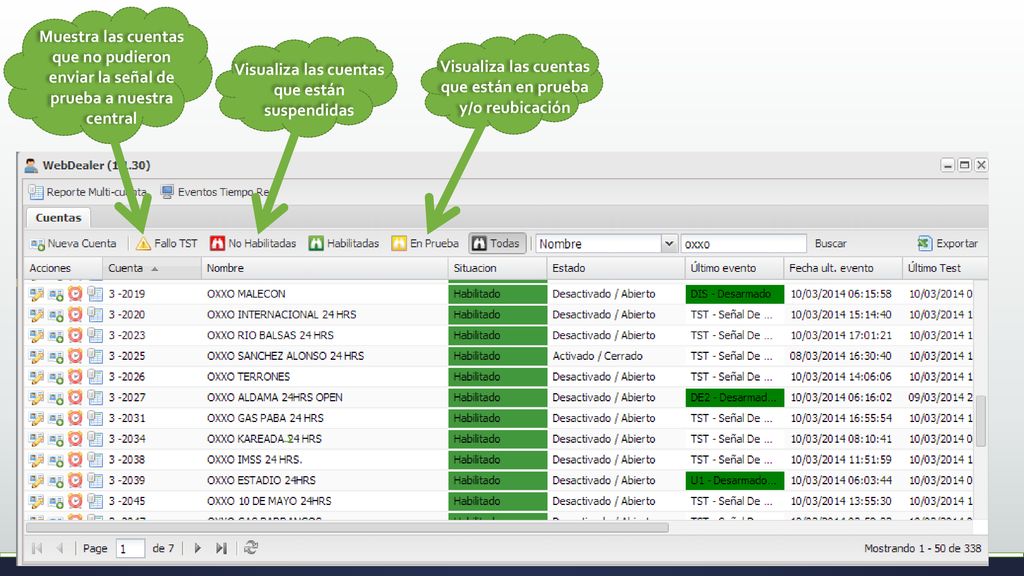Open the report sheet icon for OXXO RIO BALSAS
1024x576 pixels.
95,336
